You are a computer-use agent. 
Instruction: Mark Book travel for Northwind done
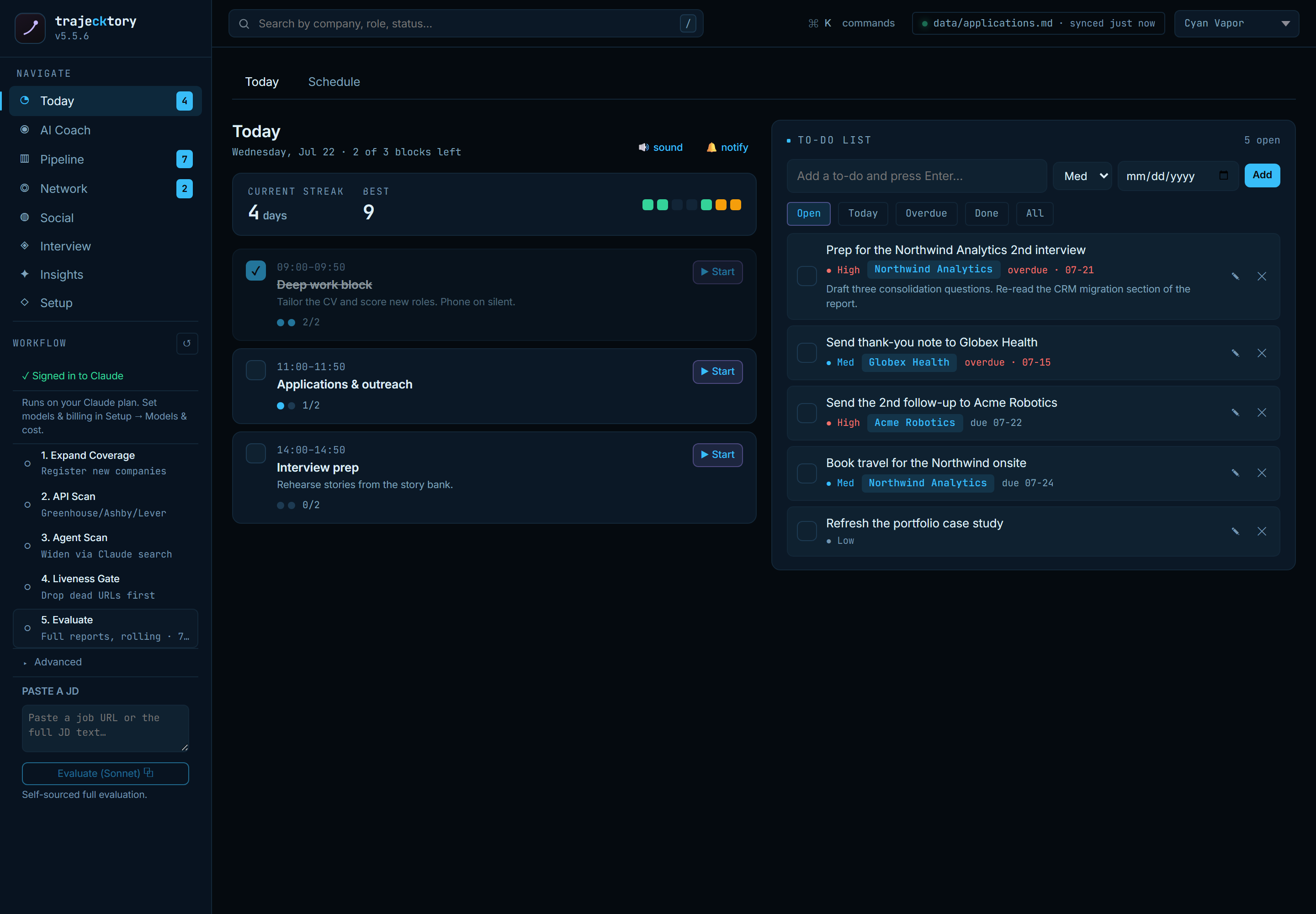pyautogui.click(x=807, y=473)
